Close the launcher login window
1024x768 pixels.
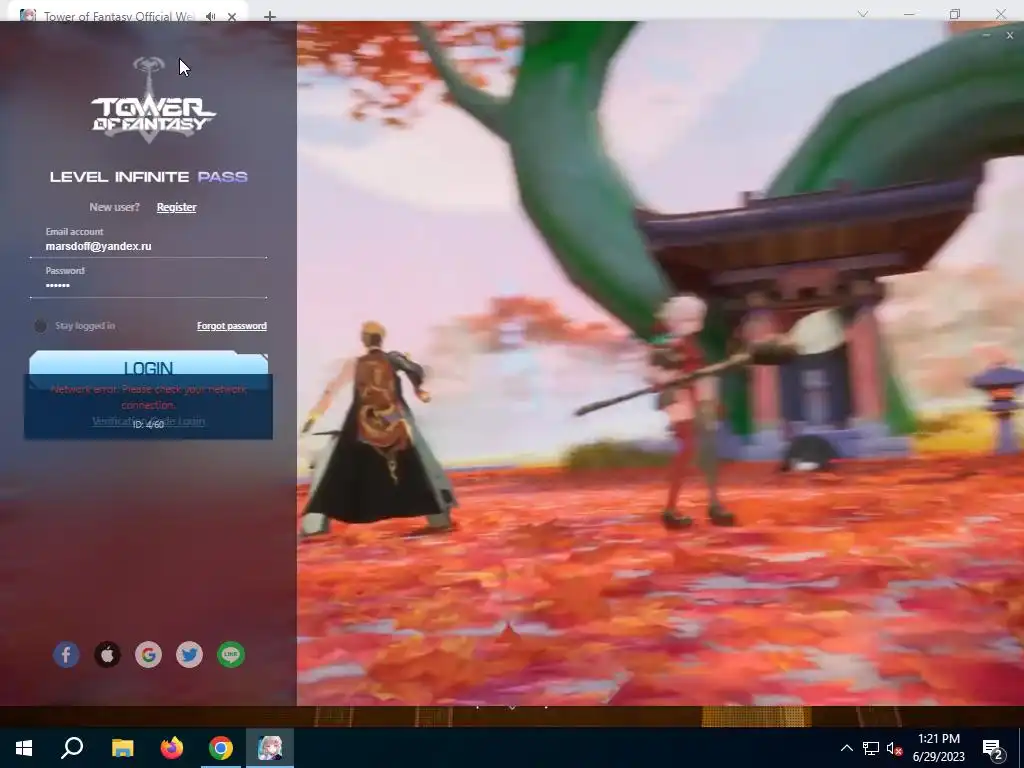pos(1010,35)
